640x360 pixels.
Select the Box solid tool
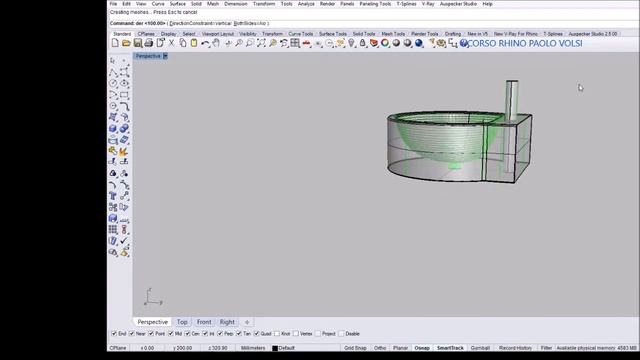113,129
